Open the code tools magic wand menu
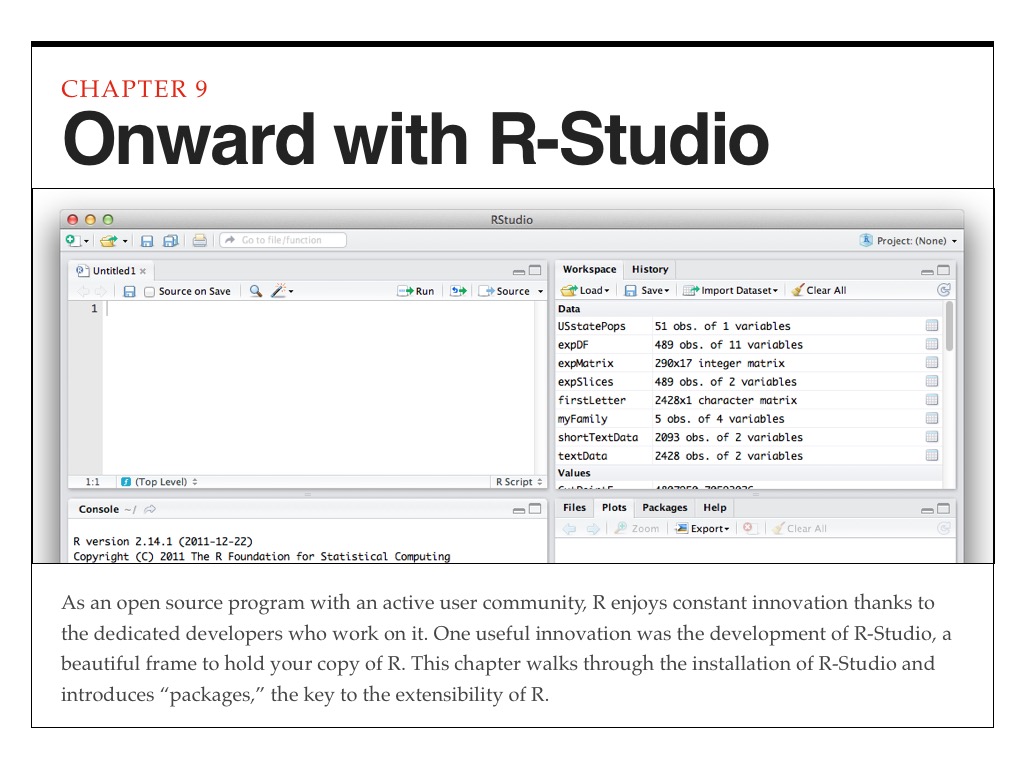Screen dimensions: 1024x768 click(283, 291)
